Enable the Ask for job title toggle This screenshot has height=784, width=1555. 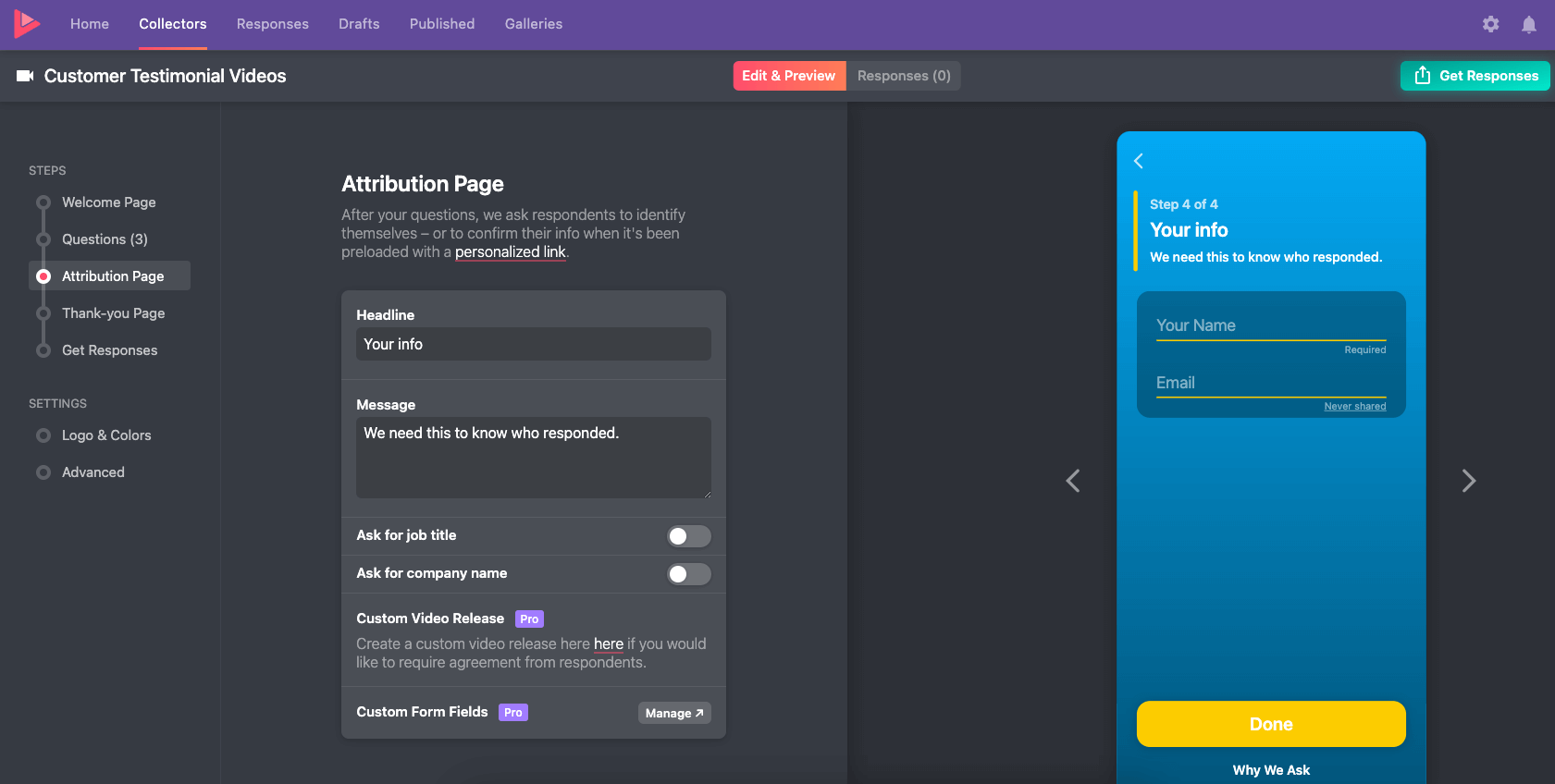[688, 536]
